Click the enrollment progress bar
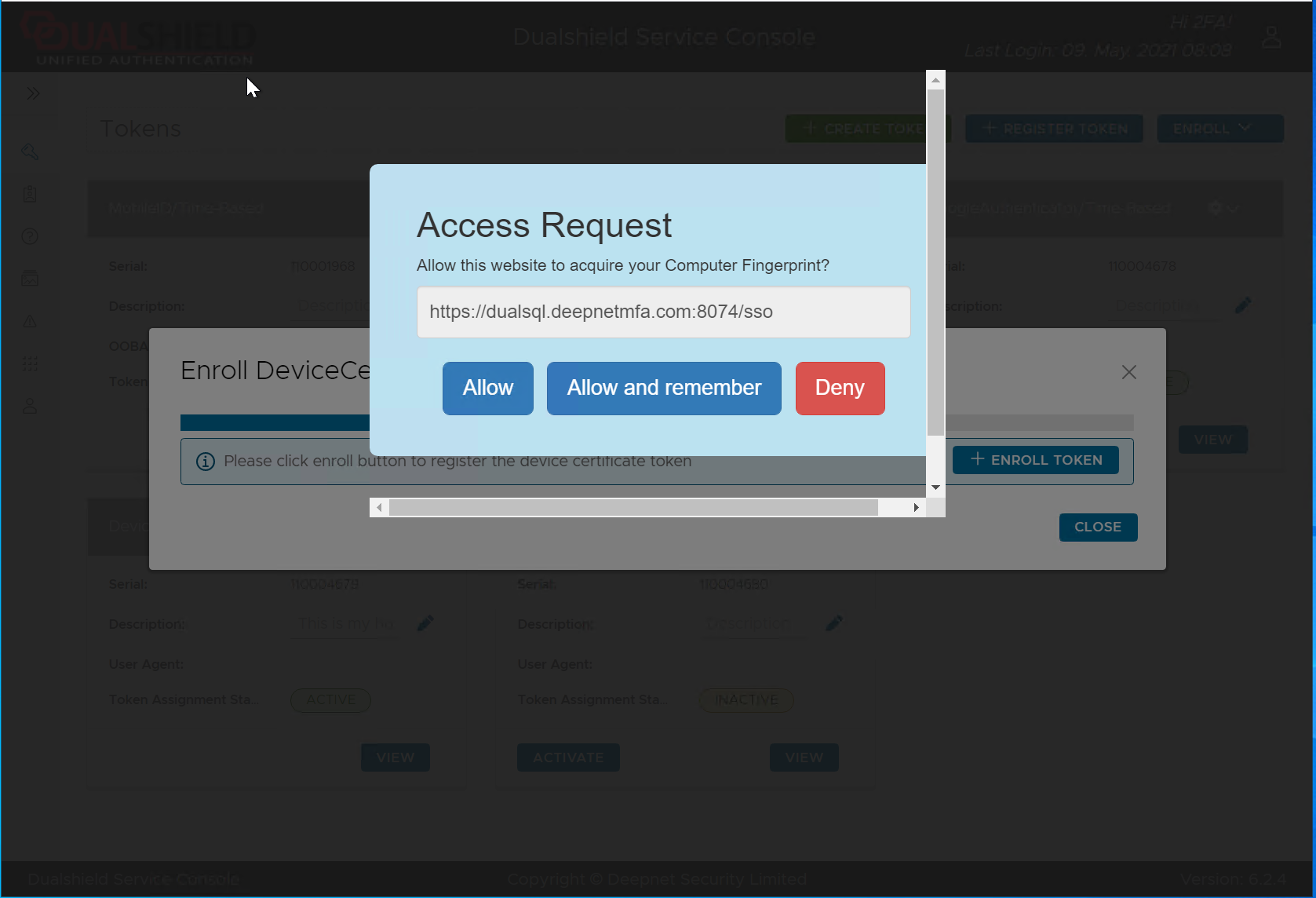 coord(657,422)
